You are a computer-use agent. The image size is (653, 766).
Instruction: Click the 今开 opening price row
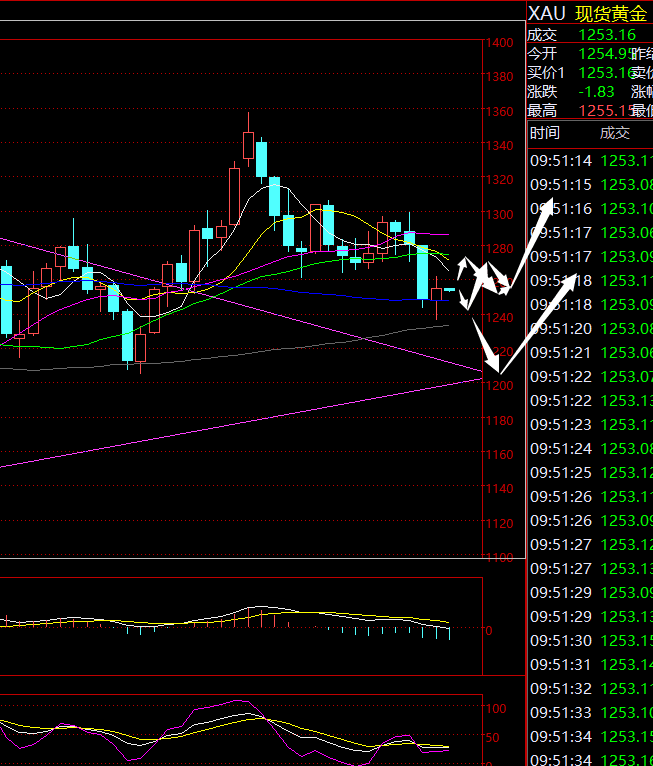click(588, 54)
